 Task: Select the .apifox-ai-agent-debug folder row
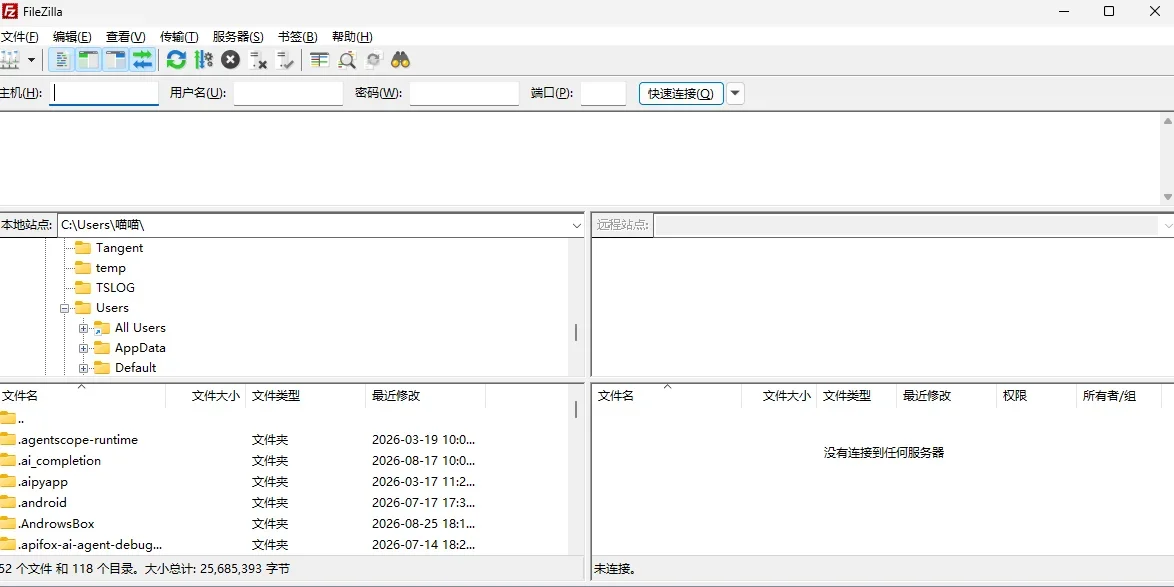pos(285,544)
